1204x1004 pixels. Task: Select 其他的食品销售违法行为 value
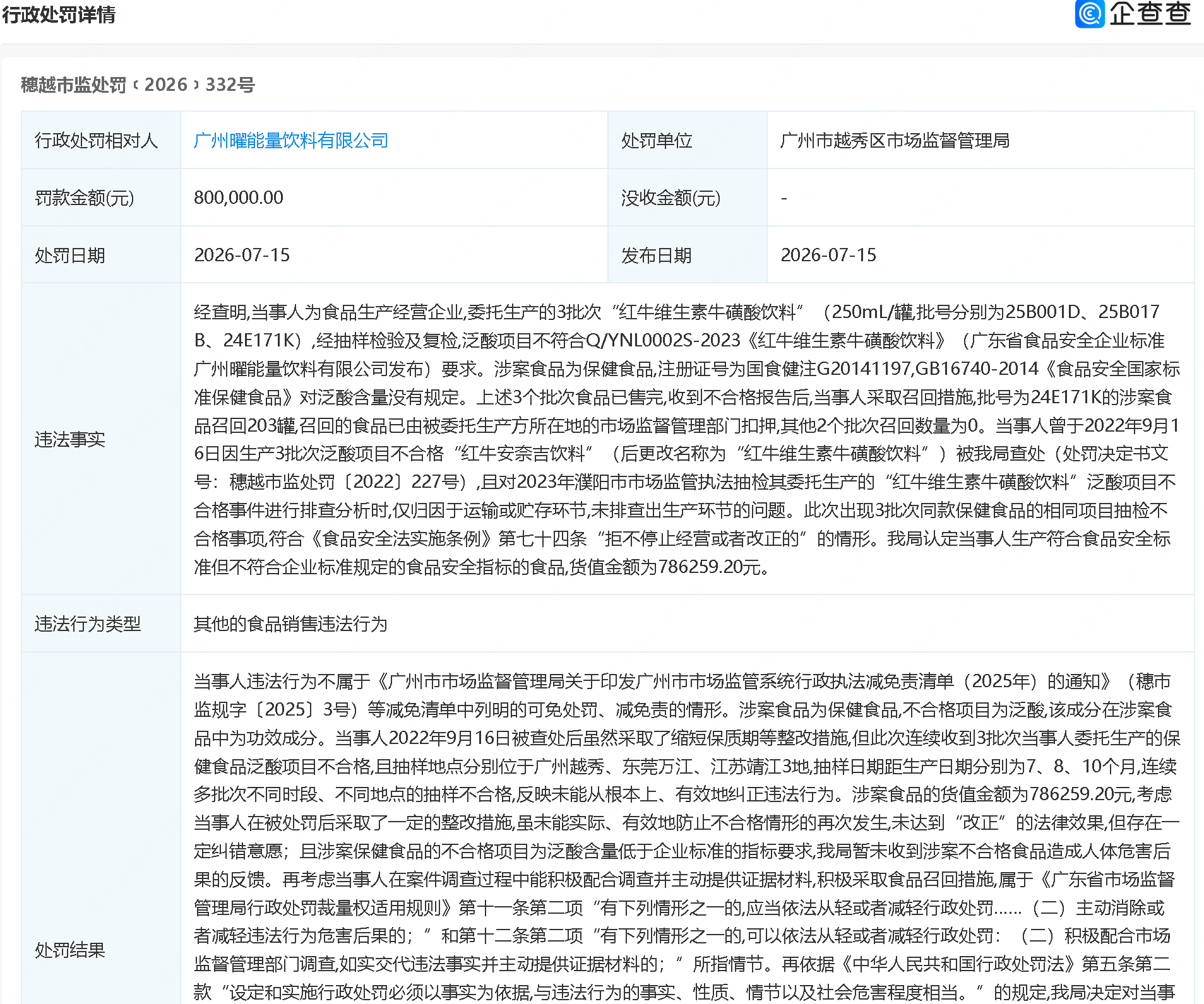(290, 623)
